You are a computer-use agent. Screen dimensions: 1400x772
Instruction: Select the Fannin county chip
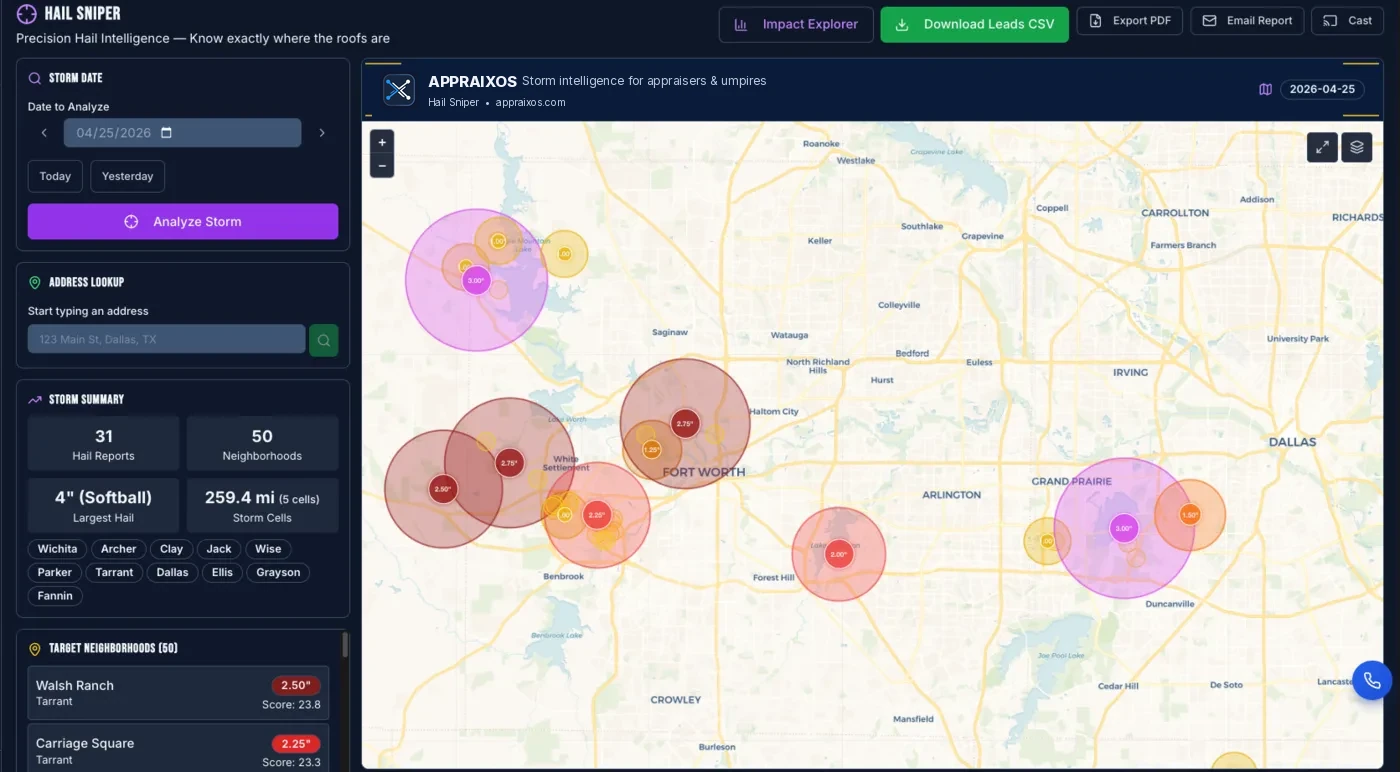click(x=55, y=596)
